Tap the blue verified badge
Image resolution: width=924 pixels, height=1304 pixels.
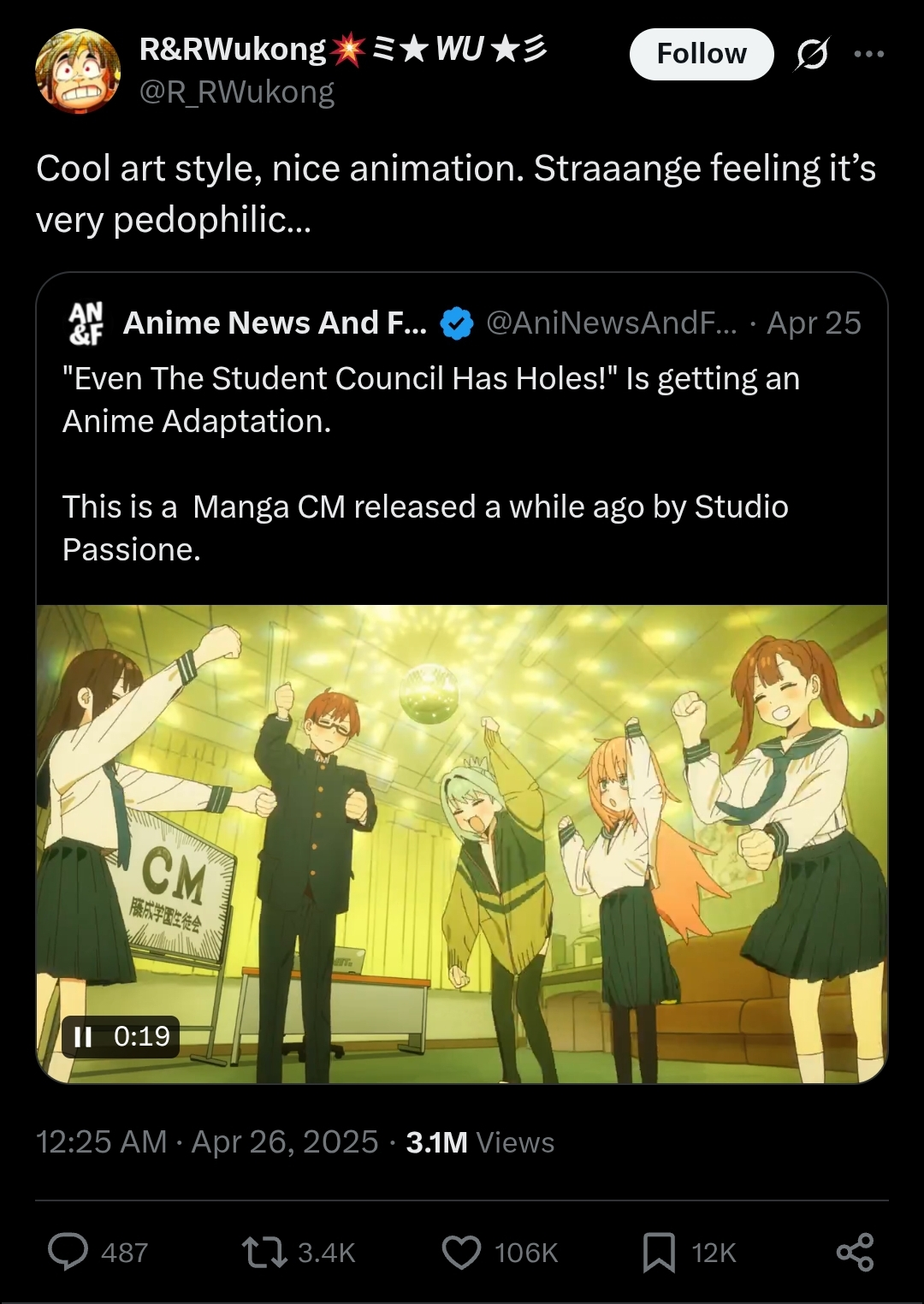tap(457, 323)
